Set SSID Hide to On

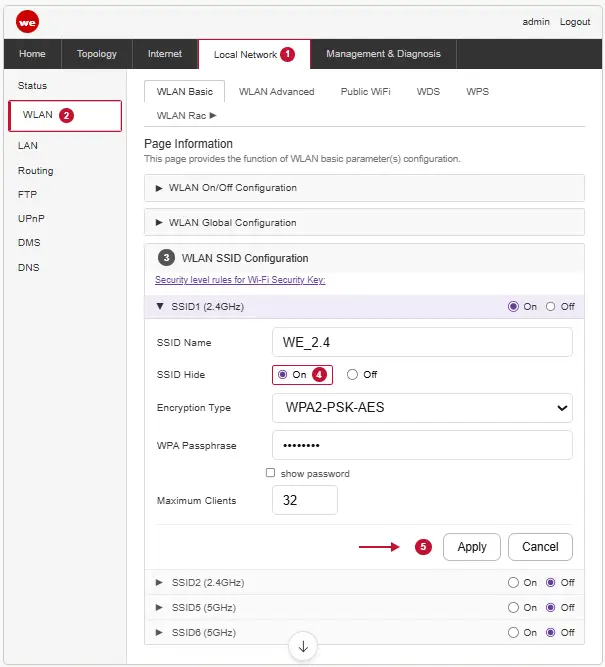coord(282,374)
